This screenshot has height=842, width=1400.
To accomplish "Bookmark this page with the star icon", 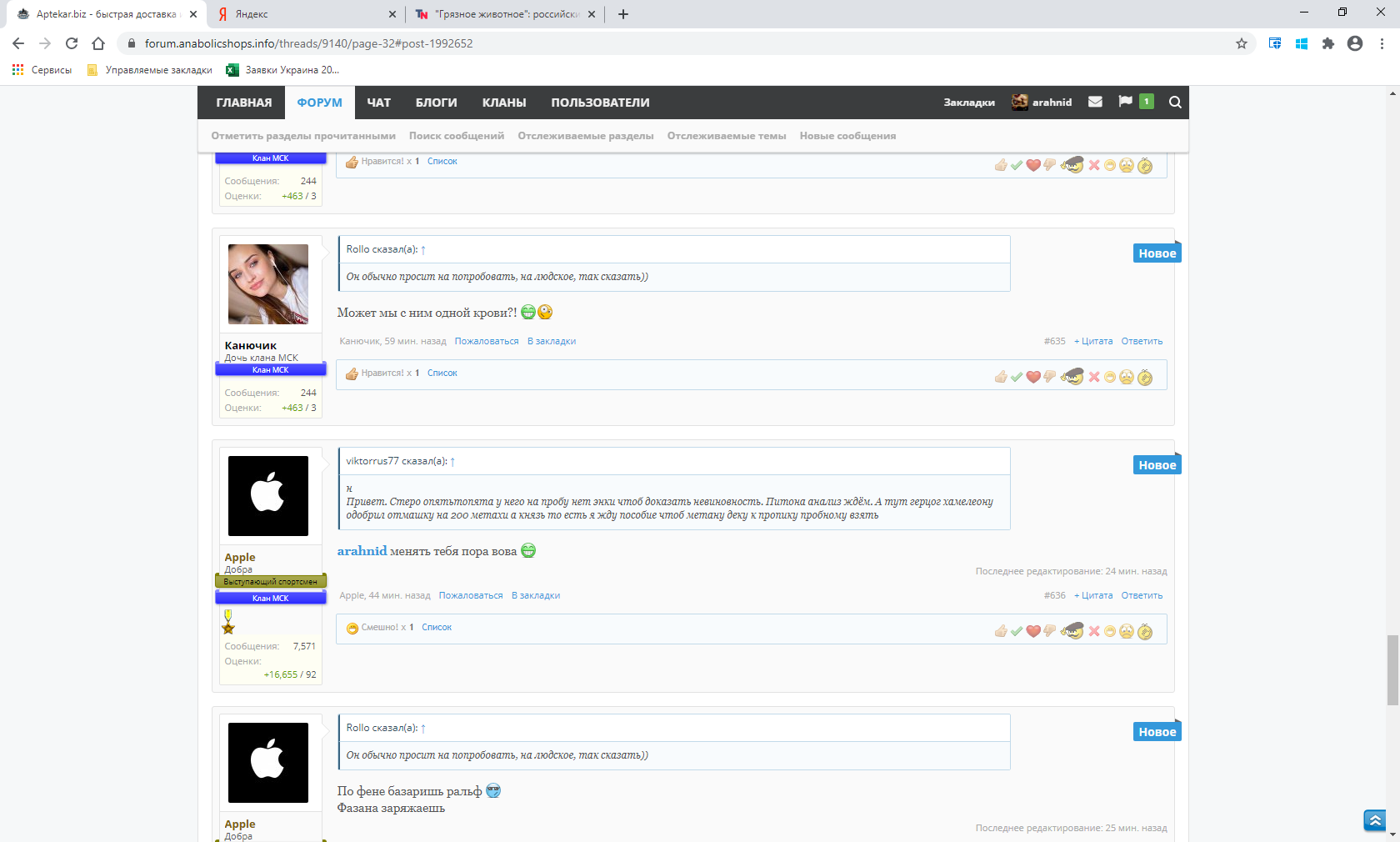I will (x=1242, y=43).
